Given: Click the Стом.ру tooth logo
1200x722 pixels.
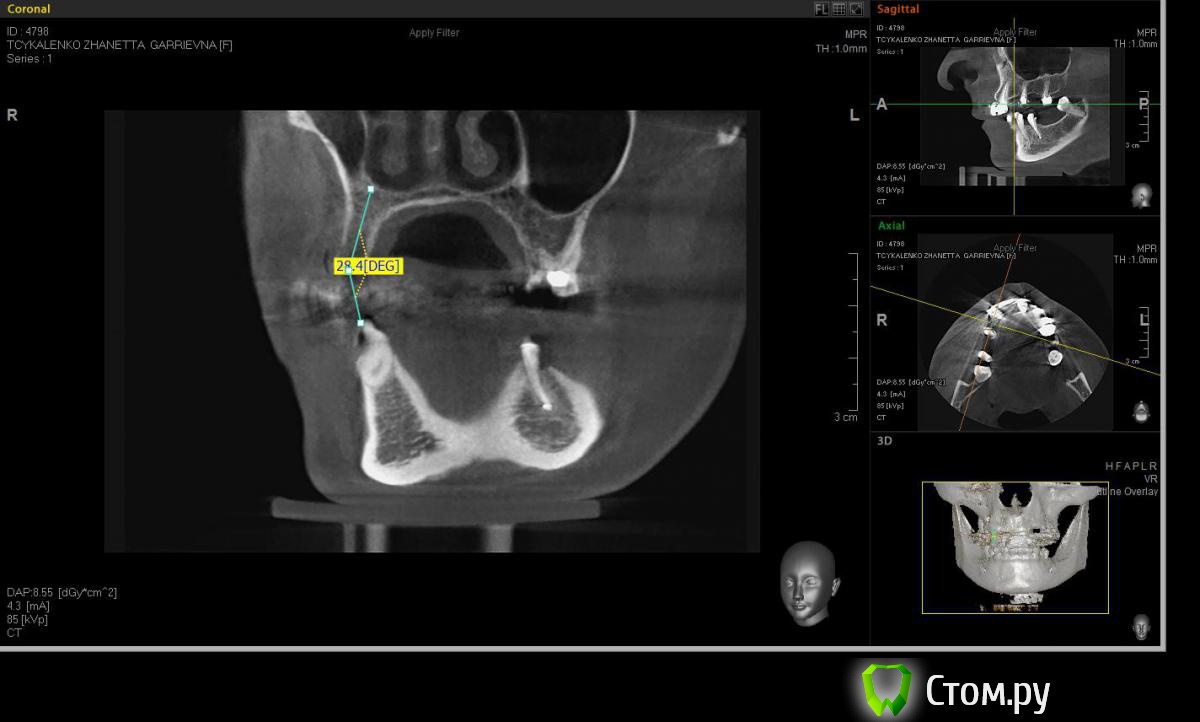Looking at the screenshot, I should tap(887, 689).
